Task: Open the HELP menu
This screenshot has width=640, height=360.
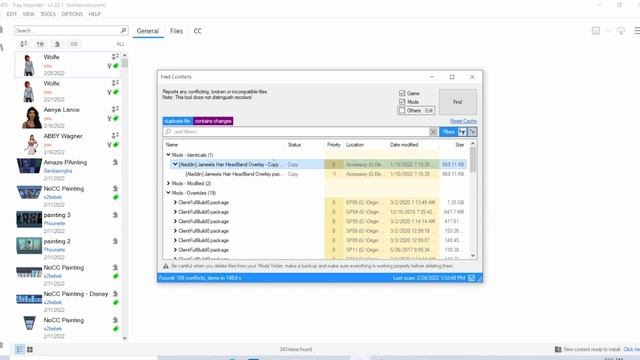Action: tap(94, 14)
